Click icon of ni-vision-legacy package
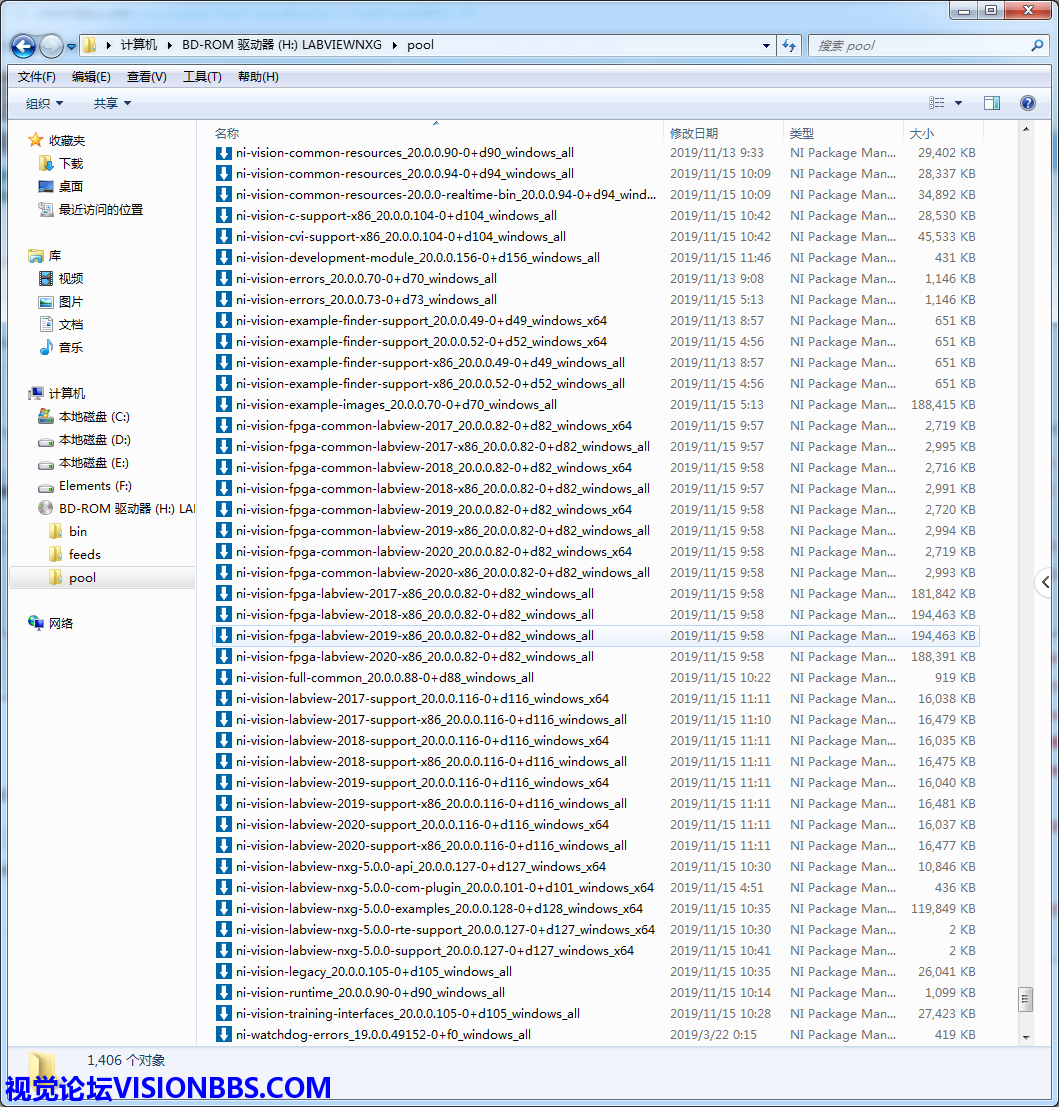This screenshot has height=1107, width=1059. coord(224,971)
